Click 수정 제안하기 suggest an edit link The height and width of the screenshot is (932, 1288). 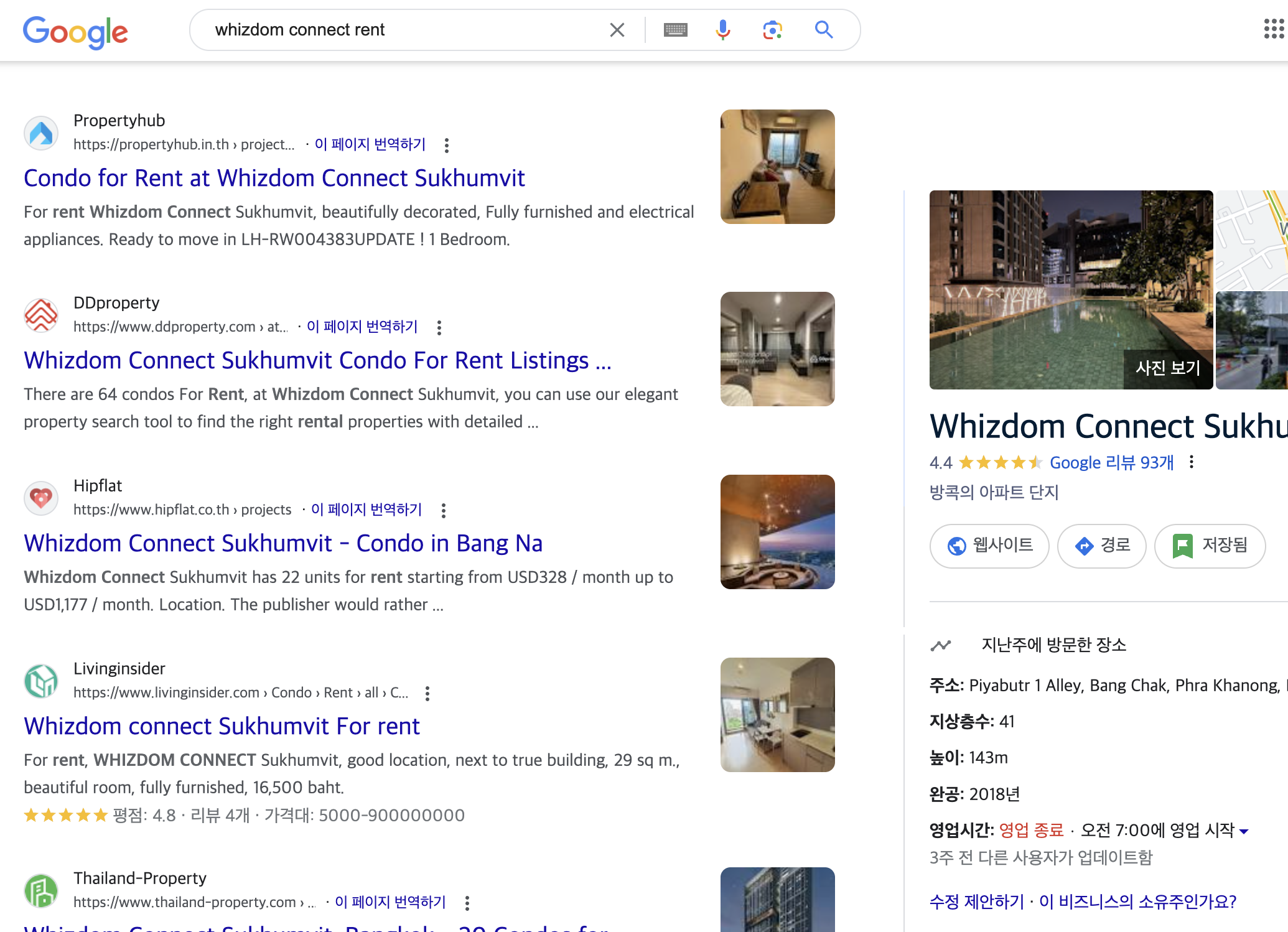click(977, 902)
